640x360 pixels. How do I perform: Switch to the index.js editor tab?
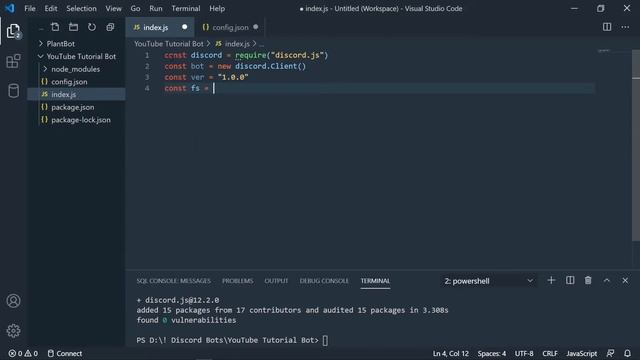click(x=160, y=27)
